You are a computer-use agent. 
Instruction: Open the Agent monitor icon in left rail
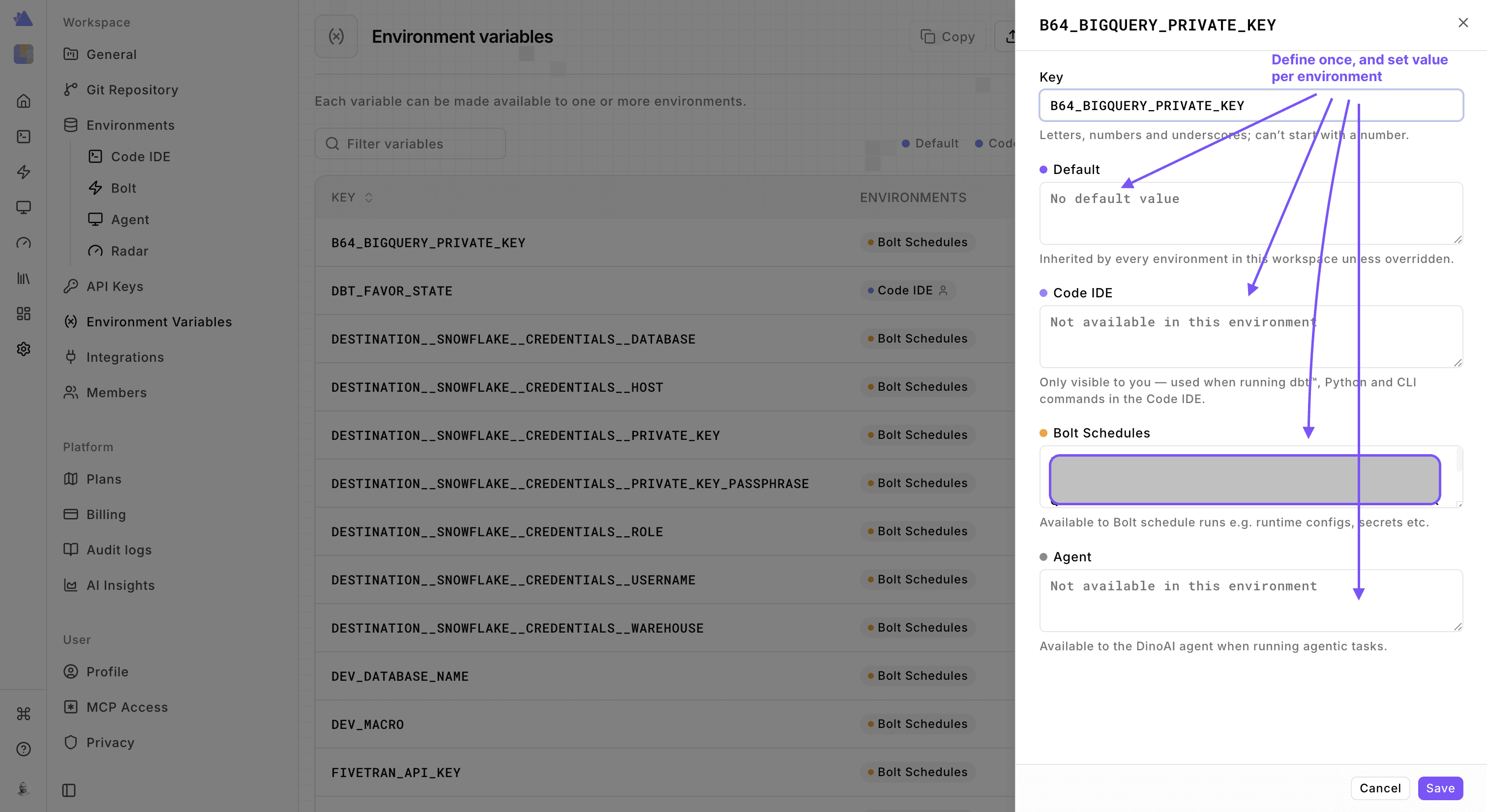[24, 207]
